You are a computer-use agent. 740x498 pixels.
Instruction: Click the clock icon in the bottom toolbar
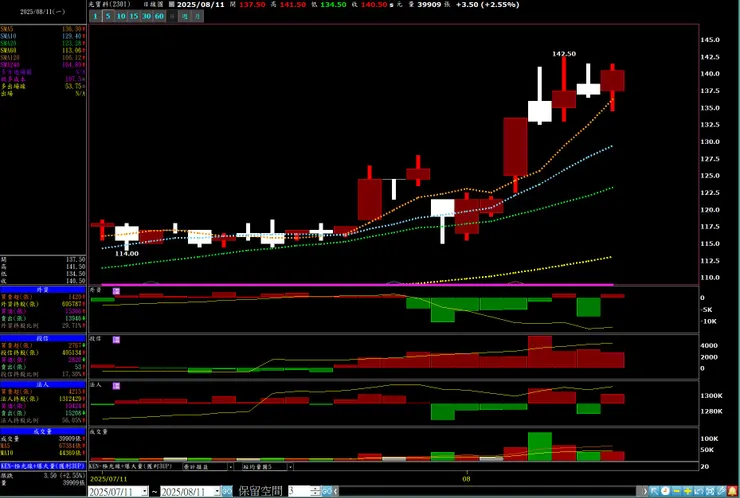[x=665, y=491]
